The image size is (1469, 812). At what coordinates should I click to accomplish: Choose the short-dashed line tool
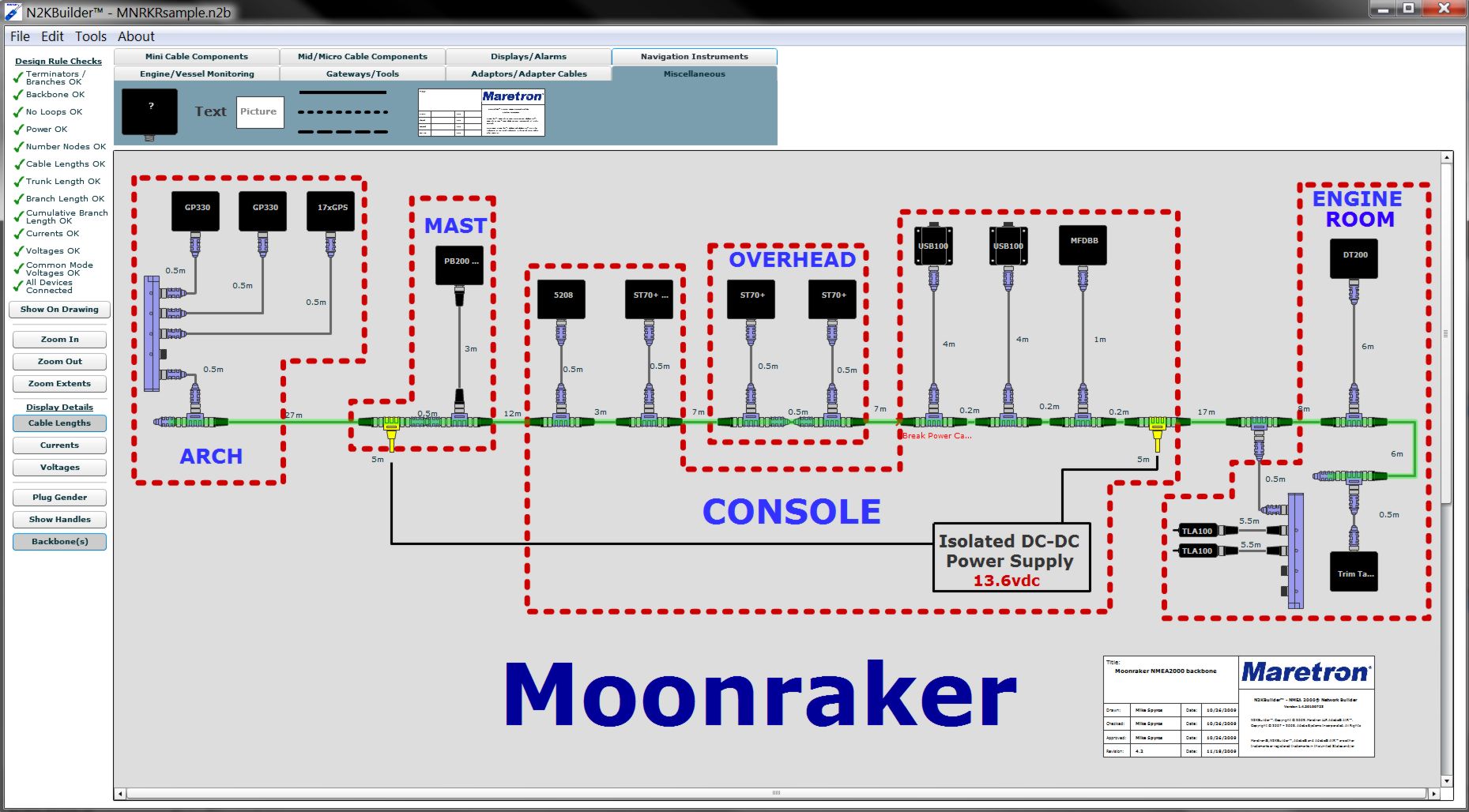pos(342,112)
